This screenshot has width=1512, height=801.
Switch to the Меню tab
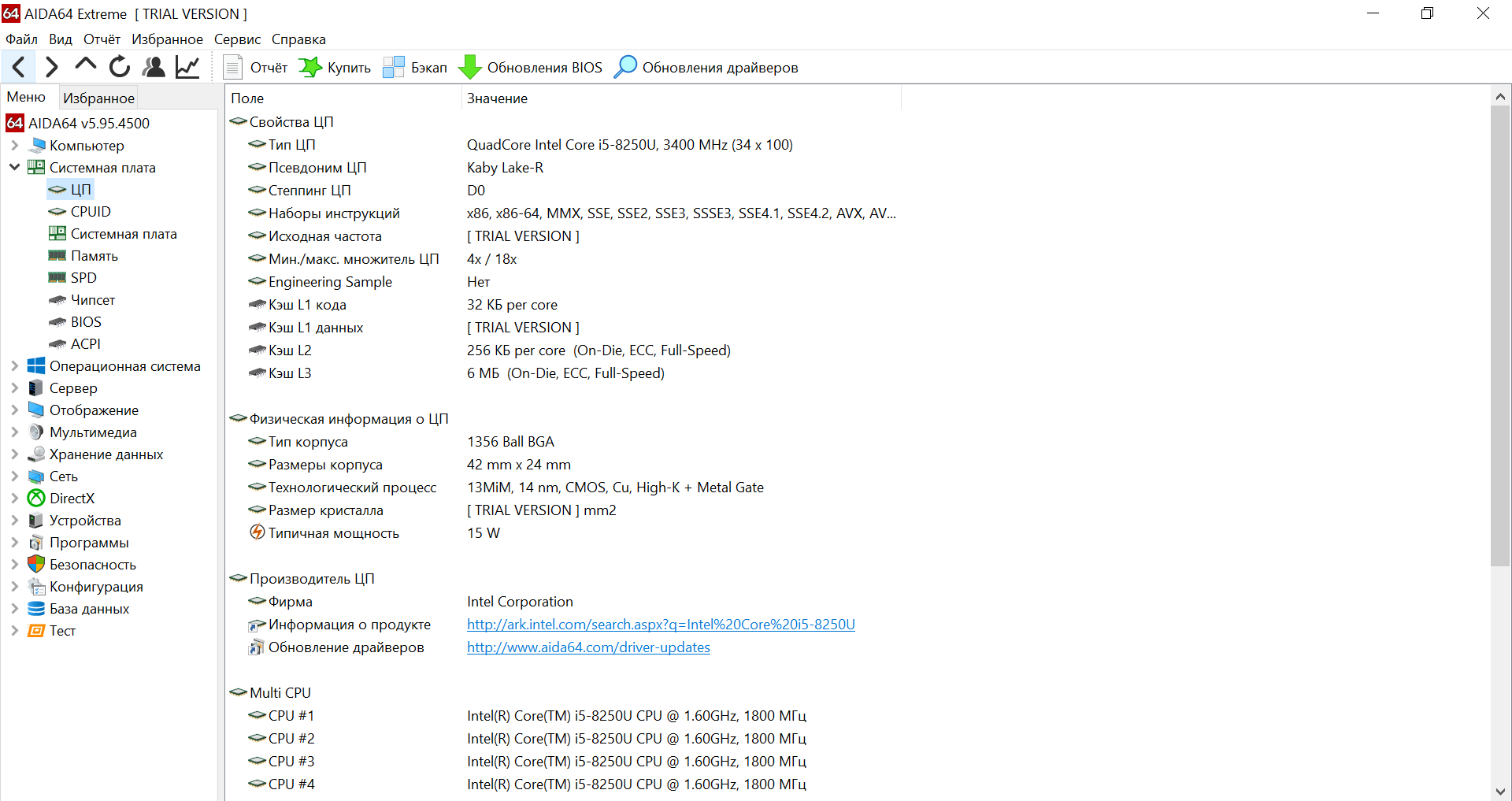point(27,97)
